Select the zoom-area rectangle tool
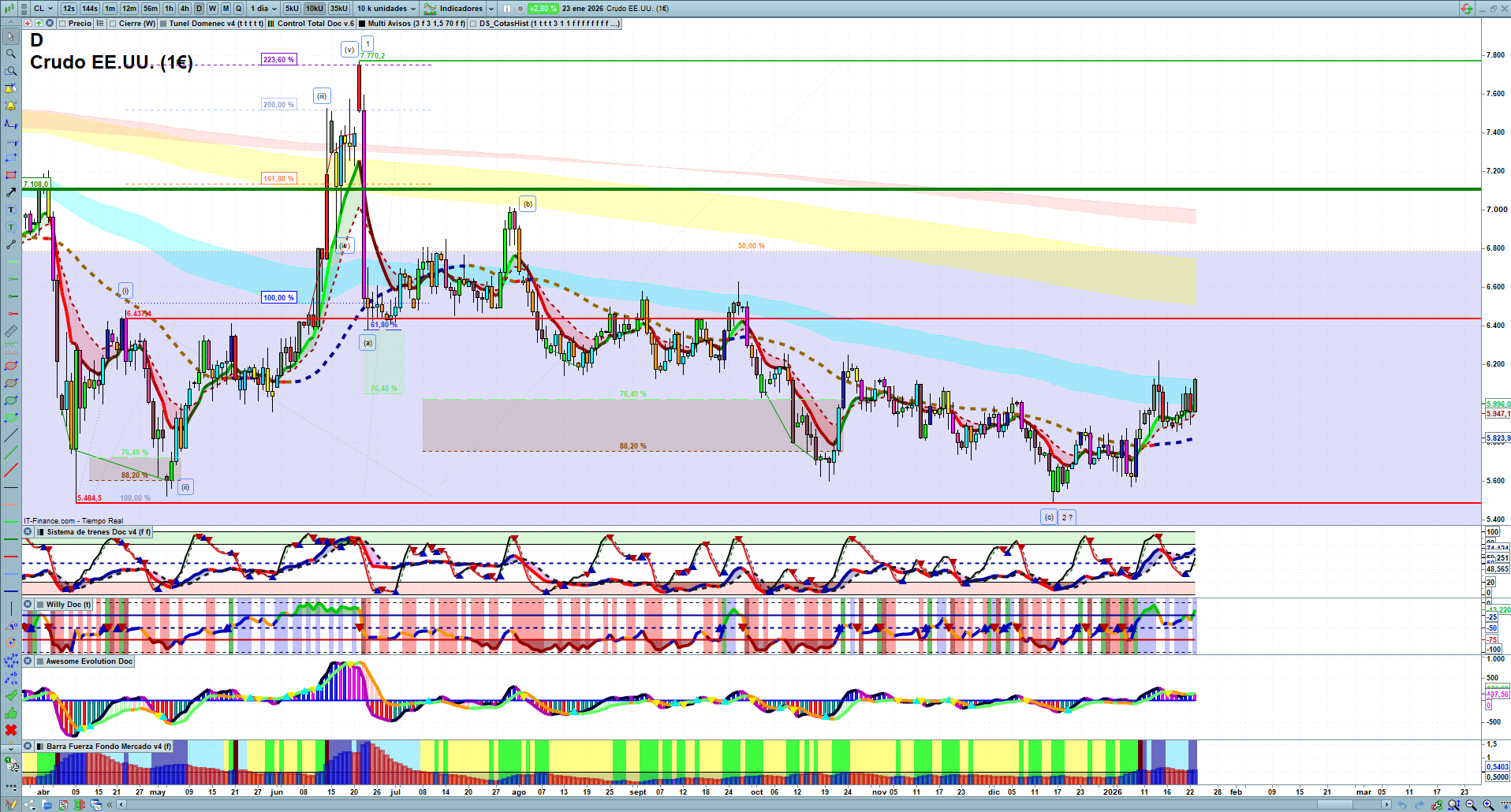This screenshot has width=1511, height=812. click(x=11, y=71)
